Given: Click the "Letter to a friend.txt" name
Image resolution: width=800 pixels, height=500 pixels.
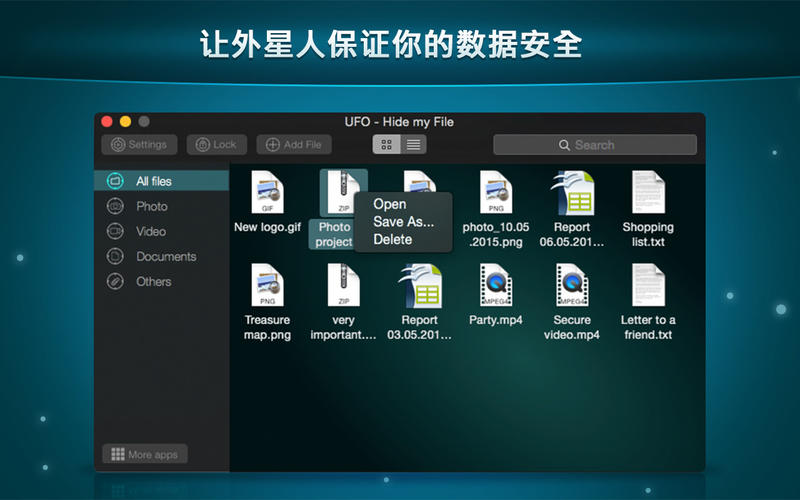Looking at the screenshot, I should click(648, 327).
